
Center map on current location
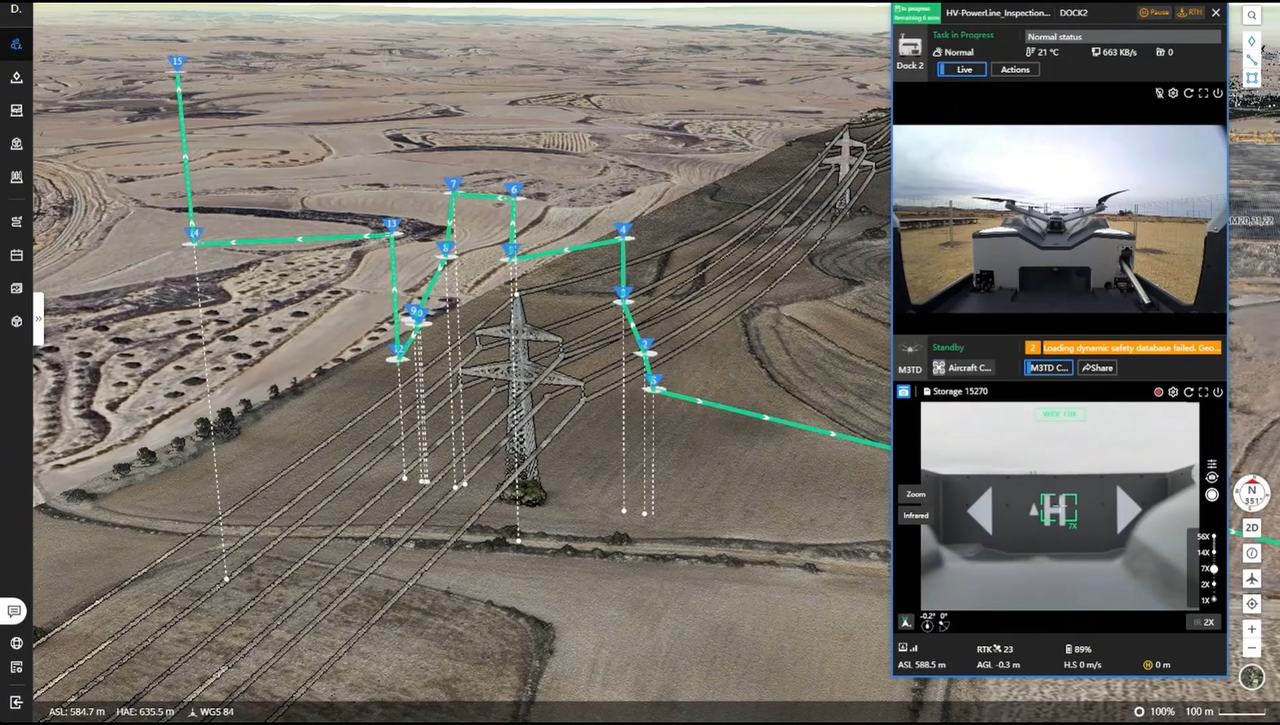tap(1252, 604)
